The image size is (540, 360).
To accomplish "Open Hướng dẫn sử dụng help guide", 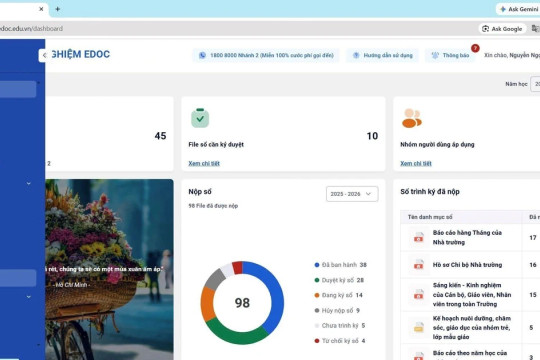I will click(383, 55).
